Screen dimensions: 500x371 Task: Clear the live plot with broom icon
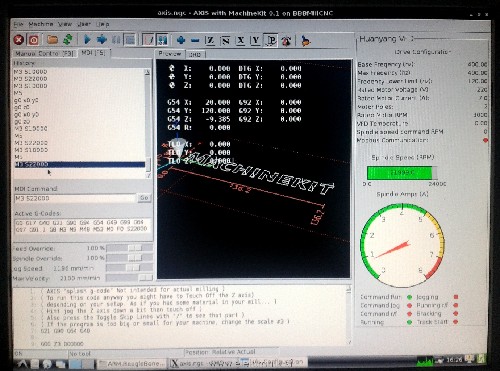pos(305,41)
